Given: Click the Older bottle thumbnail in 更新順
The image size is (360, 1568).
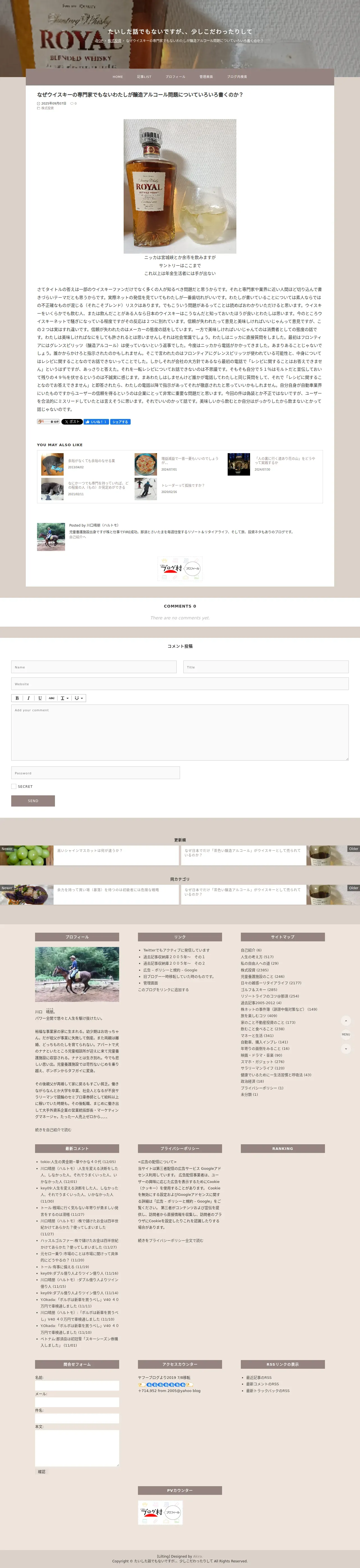Looking at the screenshot, I should (x=333, y=855).
